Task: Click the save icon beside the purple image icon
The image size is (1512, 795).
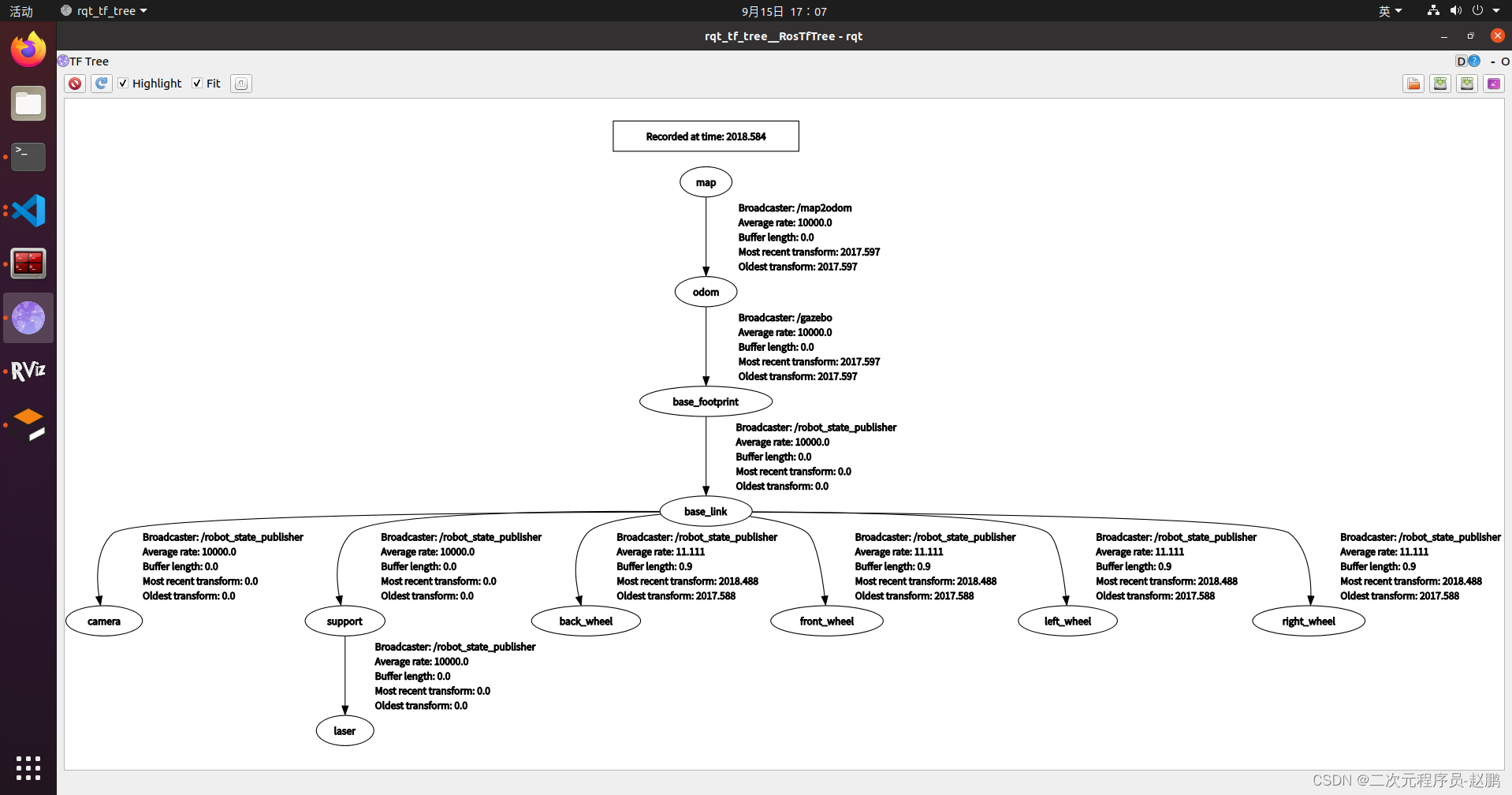Action: point(1467,84)
